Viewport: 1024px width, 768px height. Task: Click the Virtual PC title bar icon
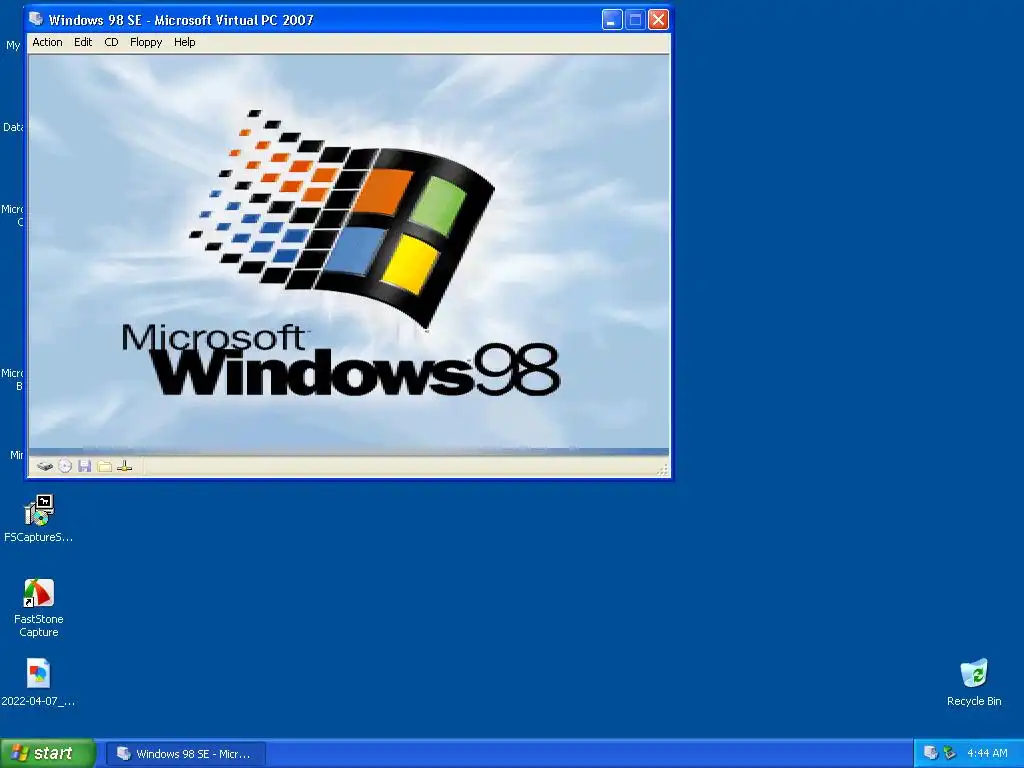pyautogui.click(x=37, y=19)
